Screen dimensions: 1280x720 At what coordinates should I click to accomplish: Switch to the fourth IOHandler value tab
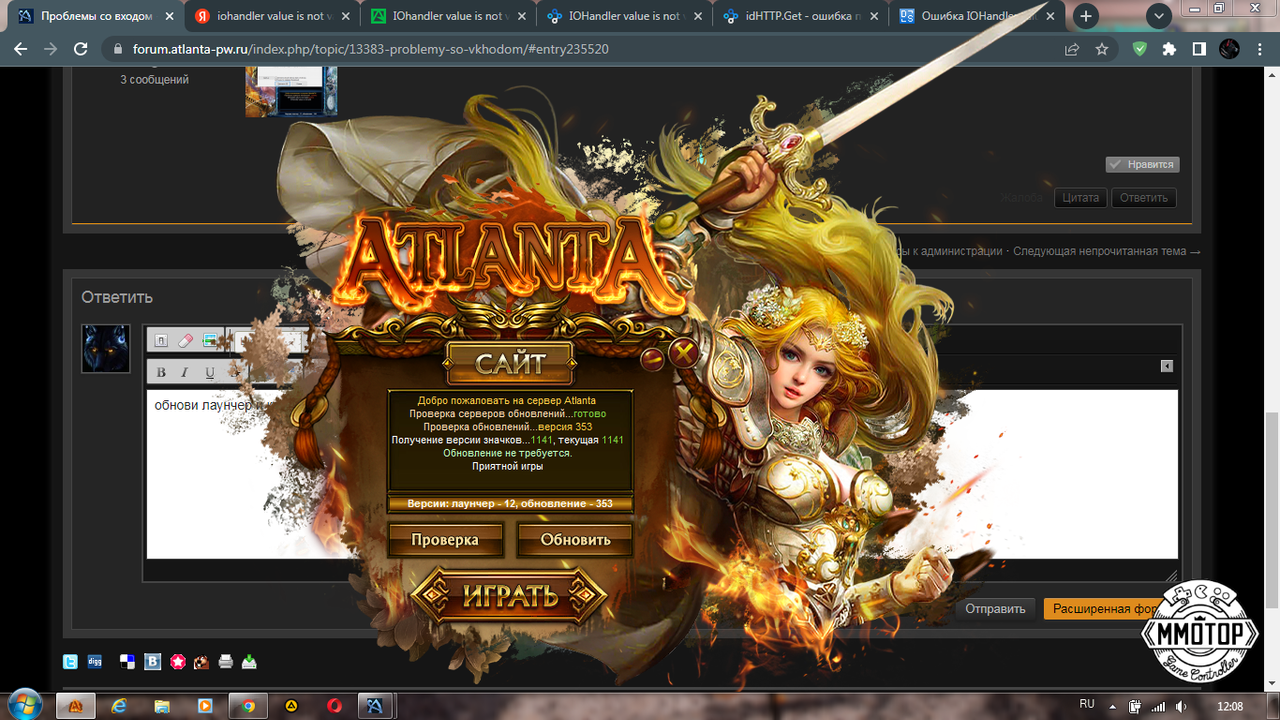(x=622, y=16)
